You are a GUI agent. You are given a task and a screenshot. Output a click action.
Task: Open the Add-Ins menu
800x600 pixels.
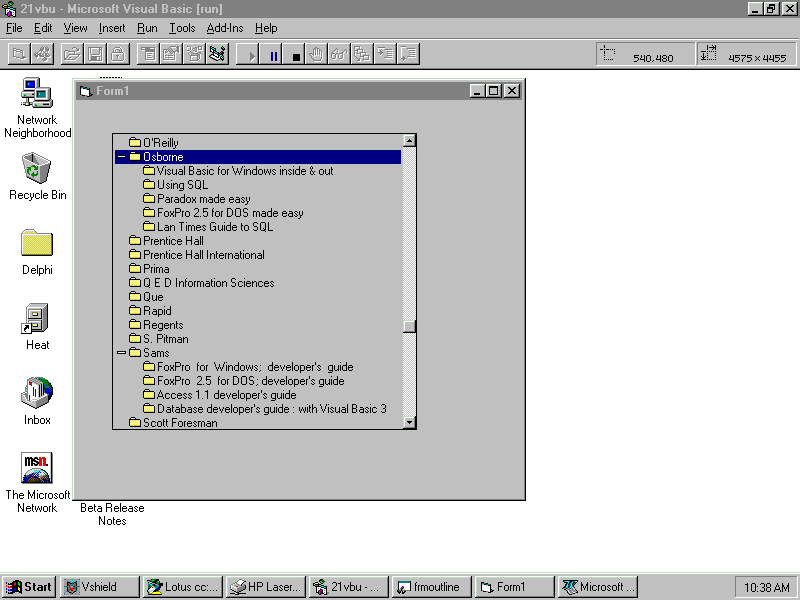pos(225,28)
